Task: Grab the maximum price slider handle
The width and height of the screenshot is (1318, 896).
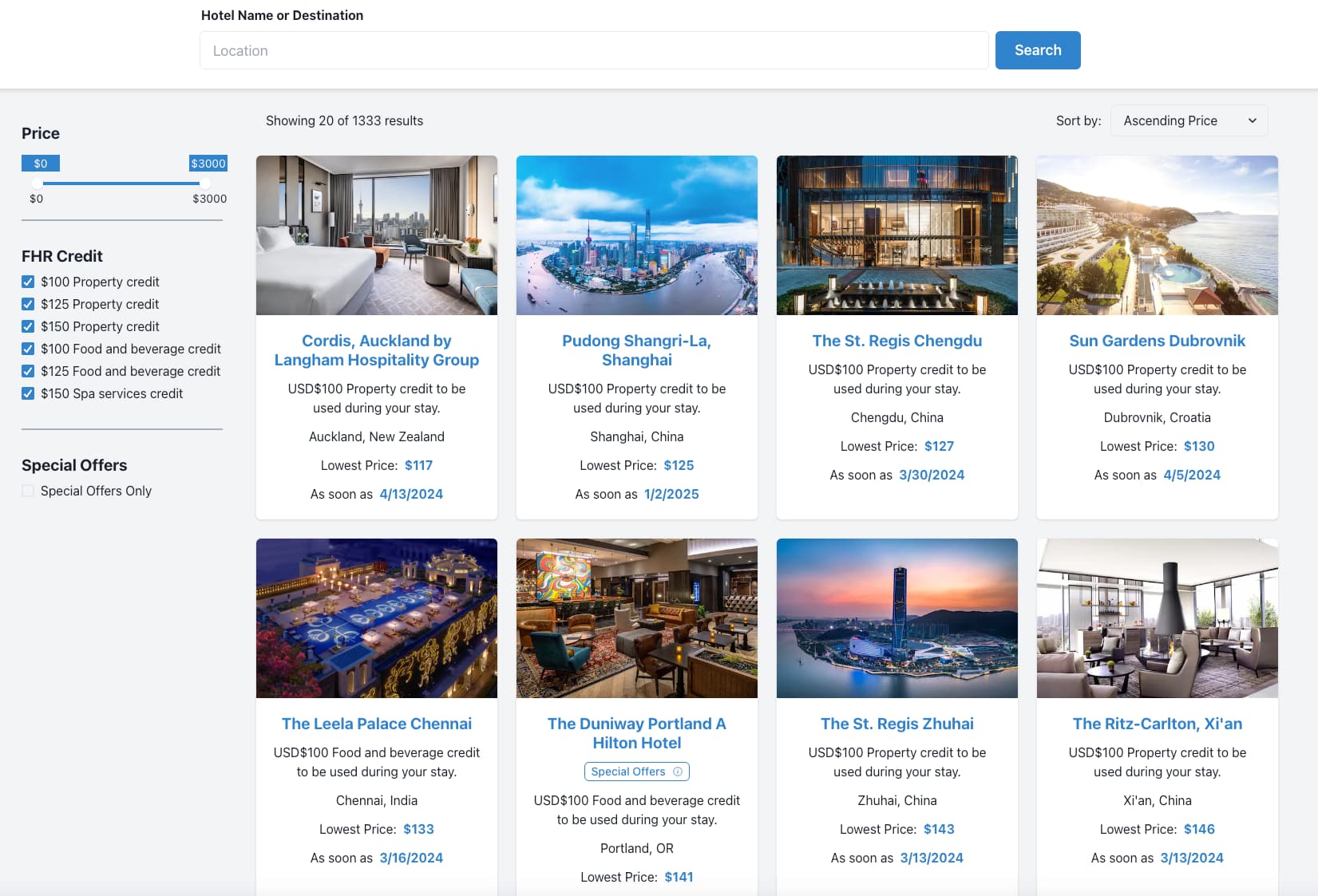Action: pyautogui.click(x=205, y=184)
